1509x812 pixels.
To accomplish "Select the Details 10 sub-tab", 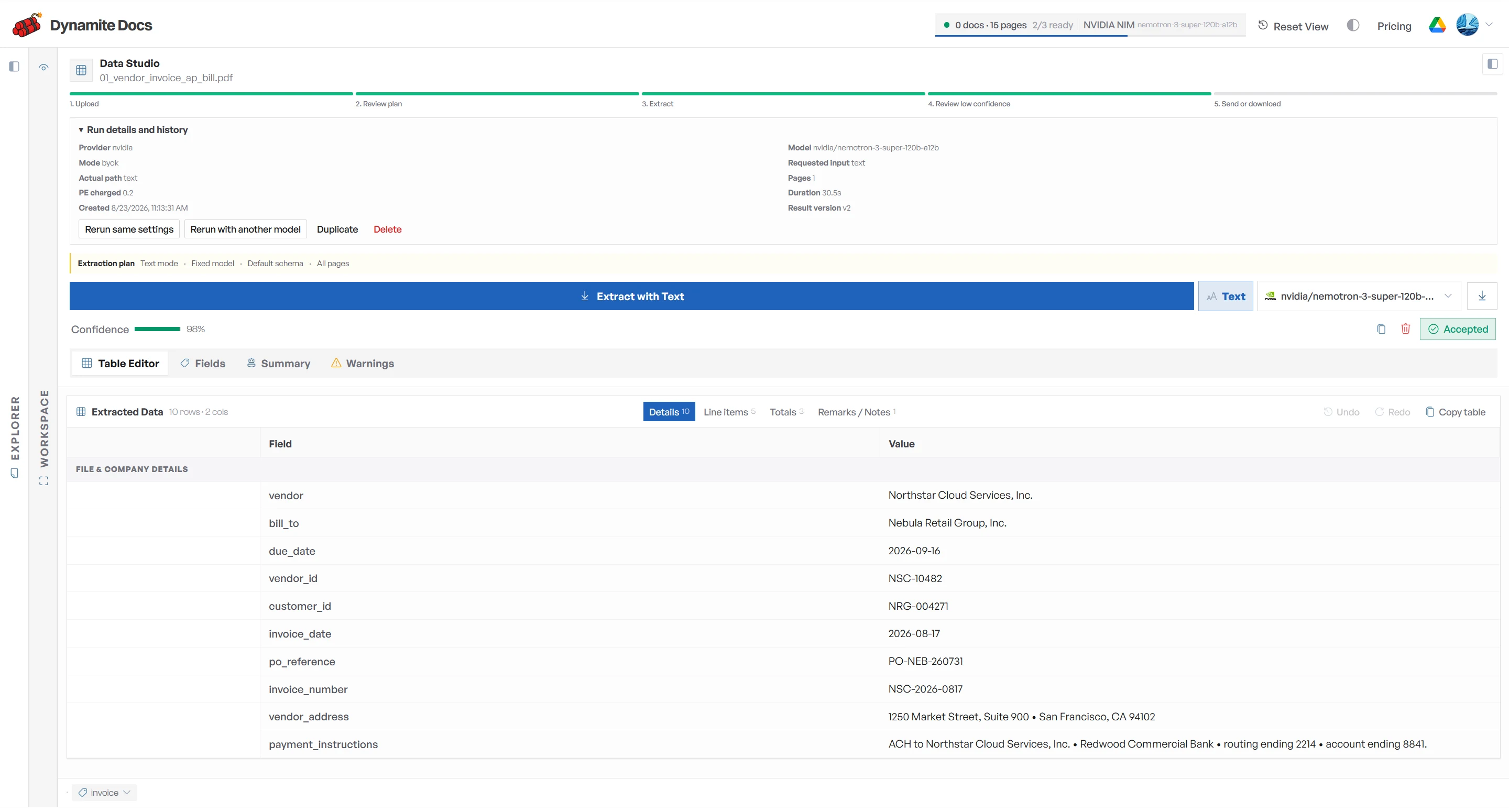I will (669, 412).
